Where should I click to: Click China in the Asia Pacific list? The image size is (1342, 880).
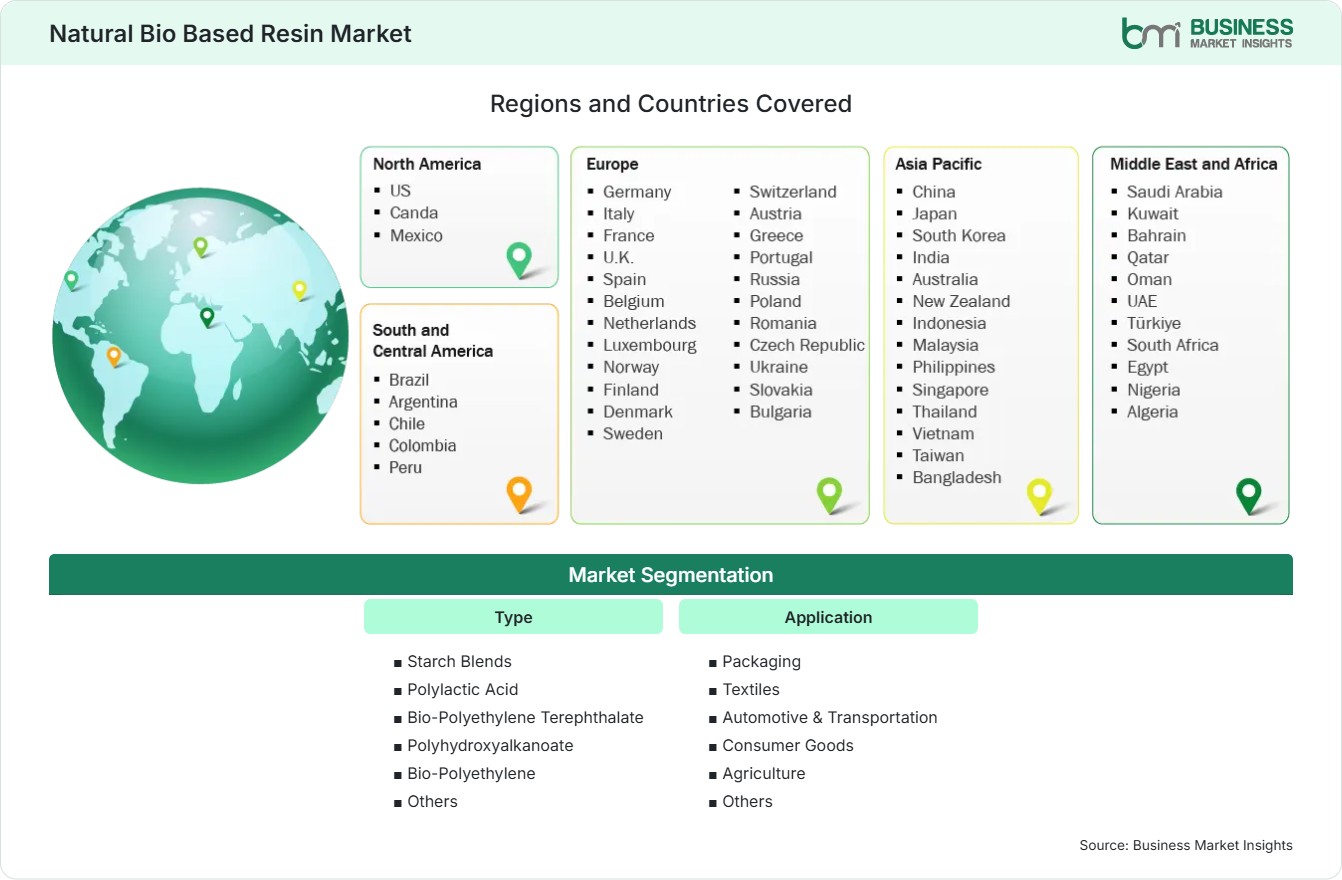pyautogui.click(x=934, y=191)
